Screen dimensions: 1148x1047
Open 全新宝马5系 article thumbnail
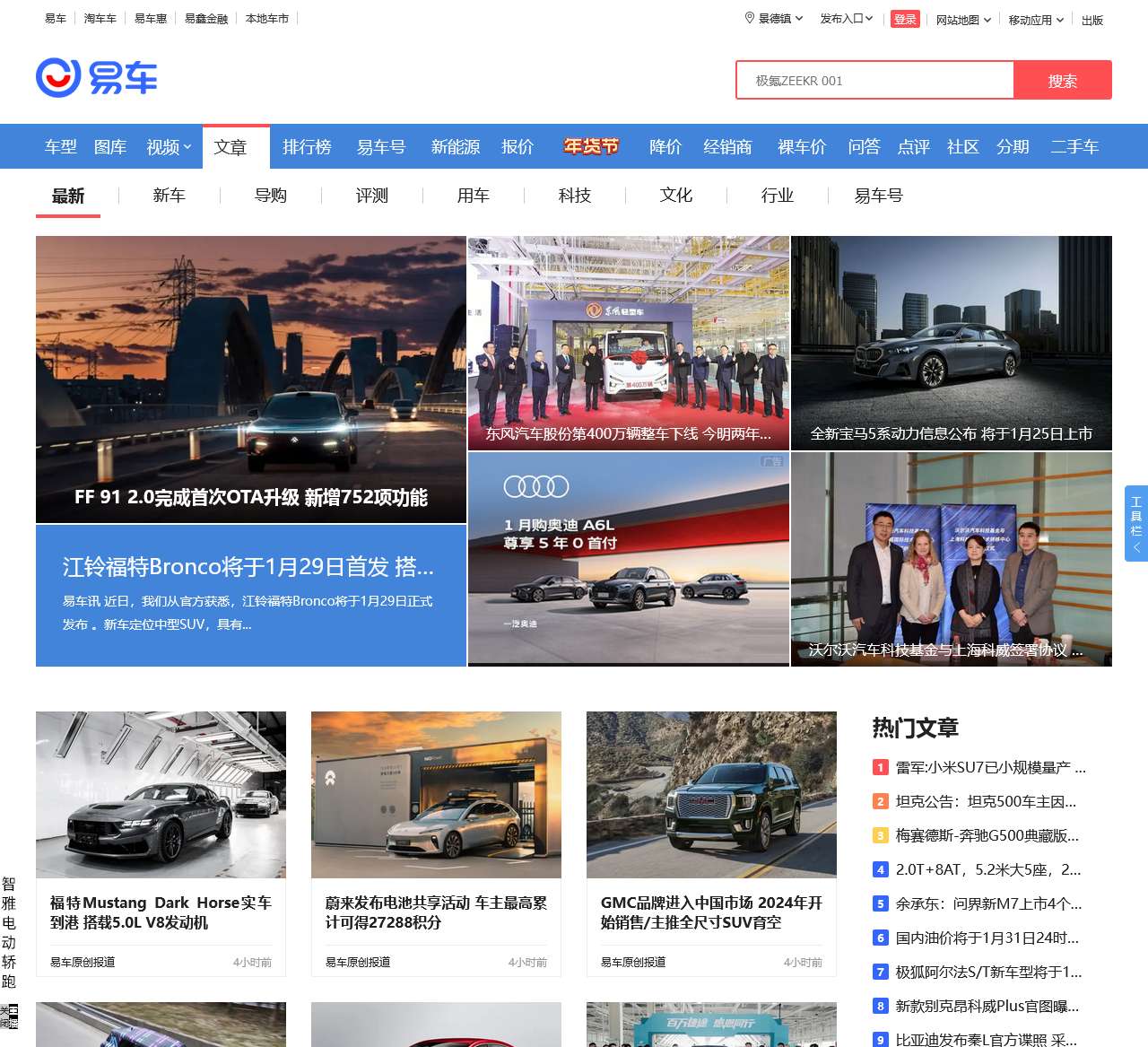[952, 343]
